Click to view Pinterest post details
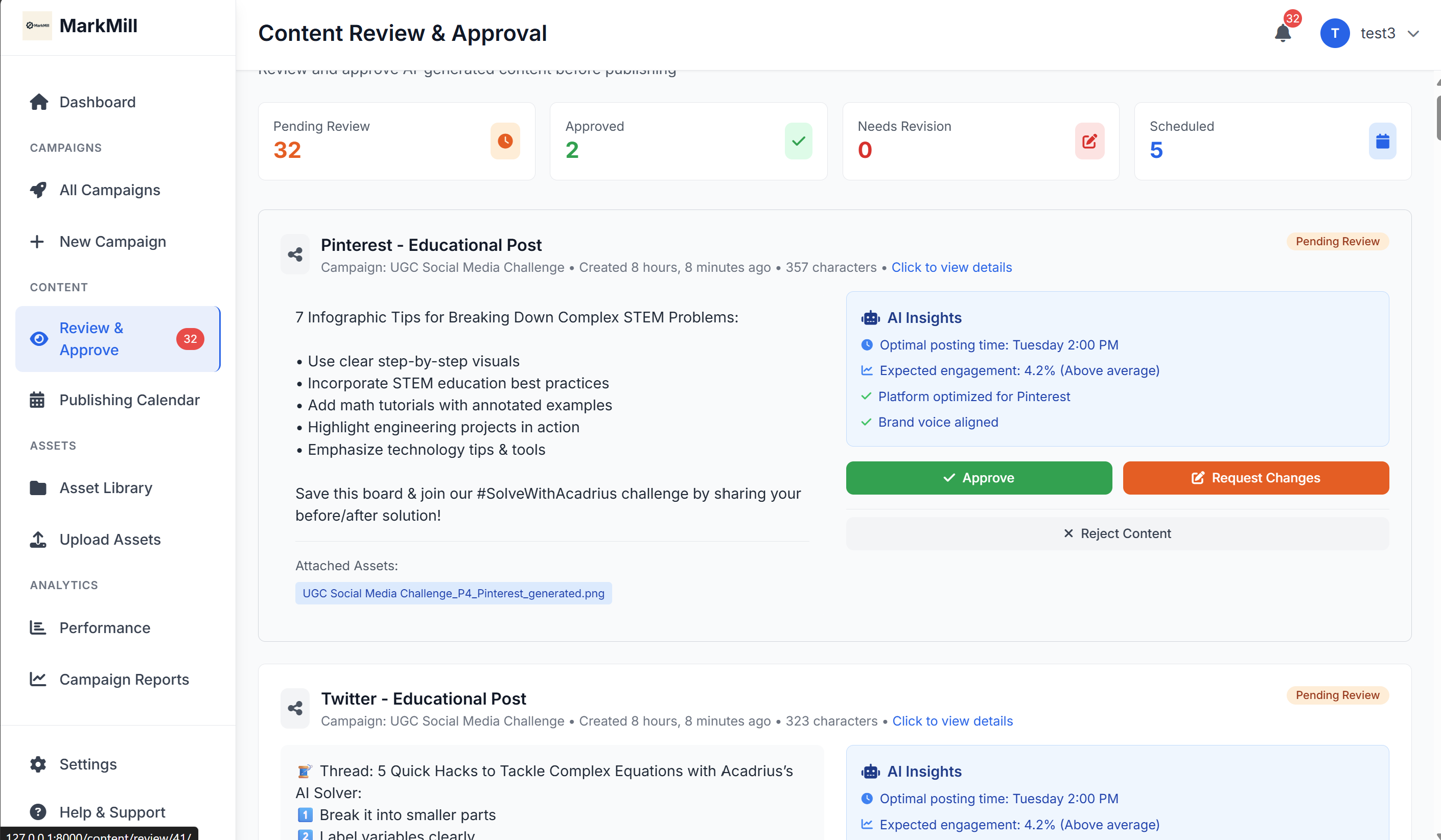This screenshot has width=1441, height=840. point(951,267)
